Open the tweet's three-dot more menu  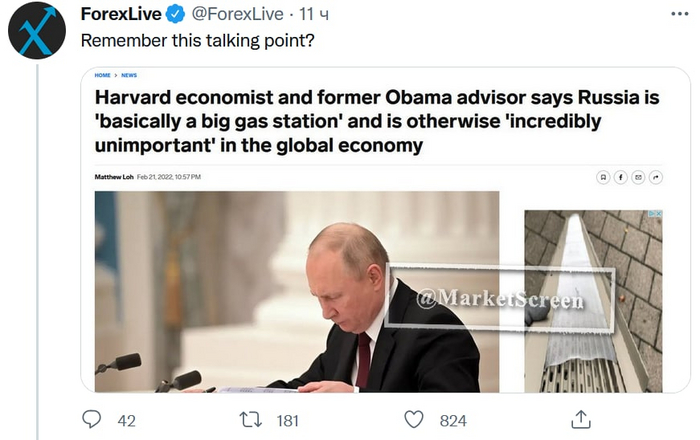pos(677,15)
